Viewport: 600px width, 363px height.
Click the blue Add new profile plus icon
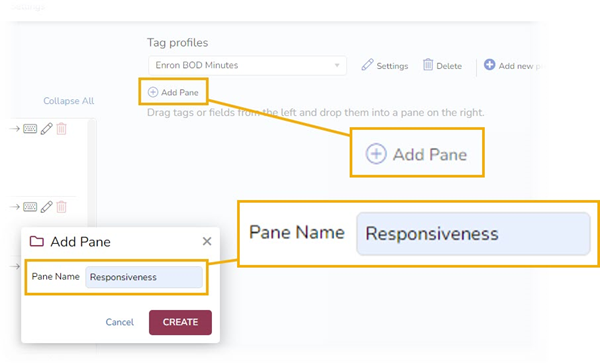tap(489, 65)
